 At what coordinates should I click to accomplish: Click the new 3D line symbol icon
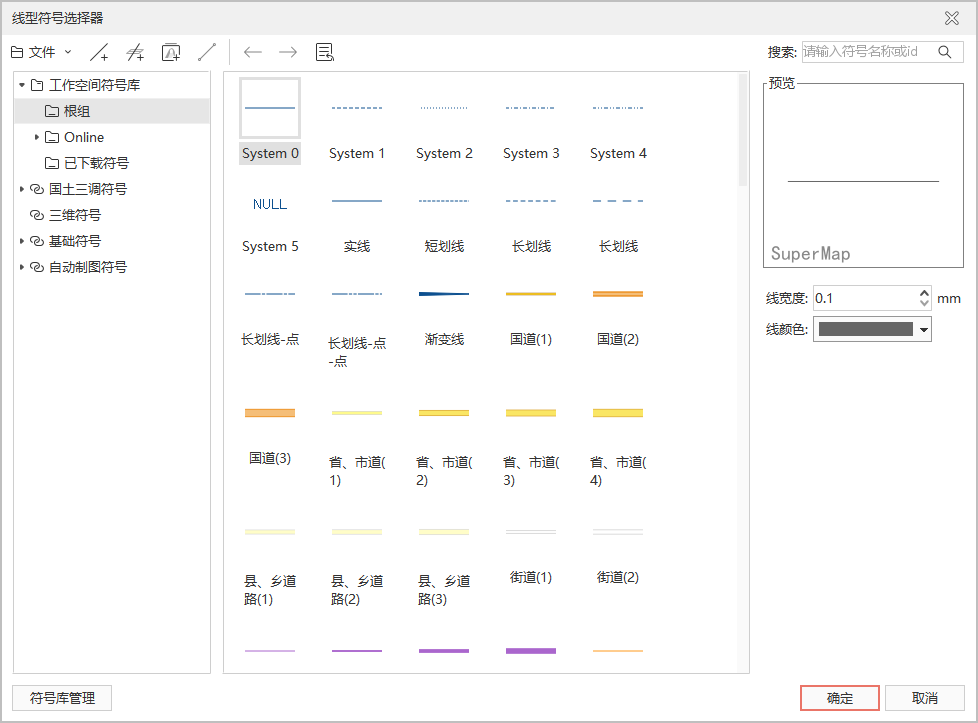135,52
